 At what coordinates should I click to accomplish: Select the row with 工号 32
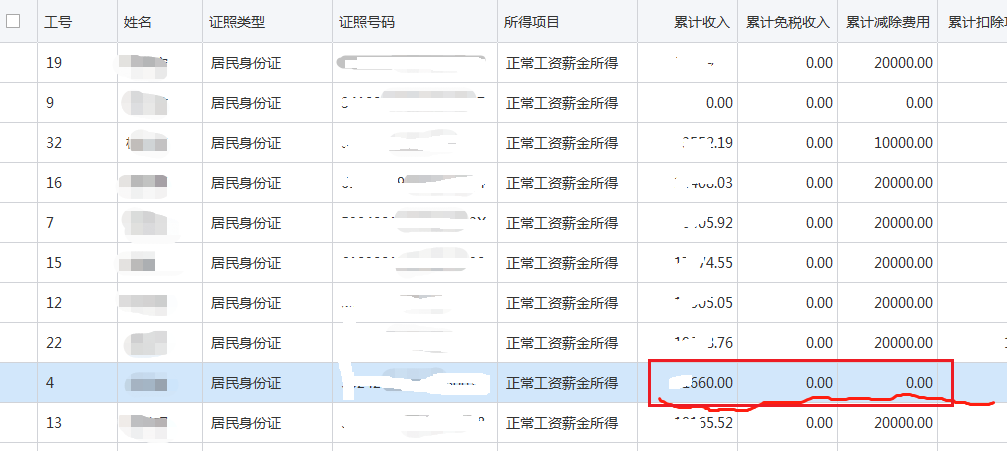[x=55, y=143]
